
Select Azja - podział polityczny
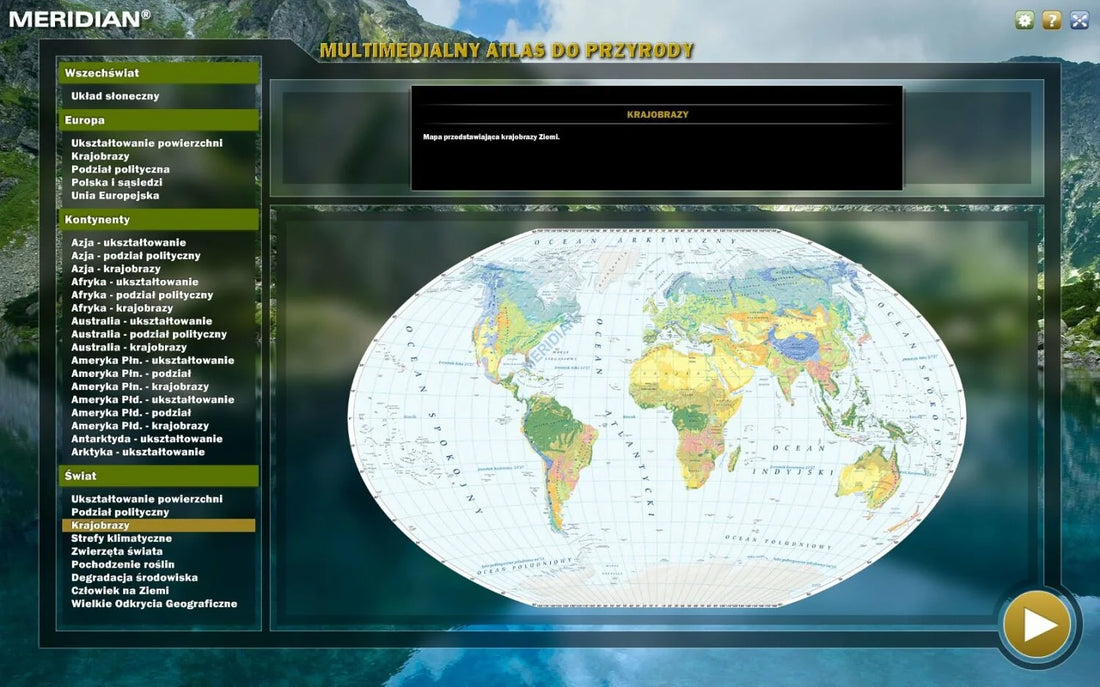tap(135, 256)
